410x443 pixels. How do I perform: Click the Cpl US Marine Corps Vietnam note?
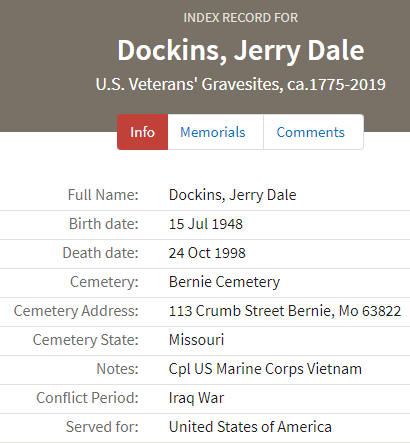265,369
